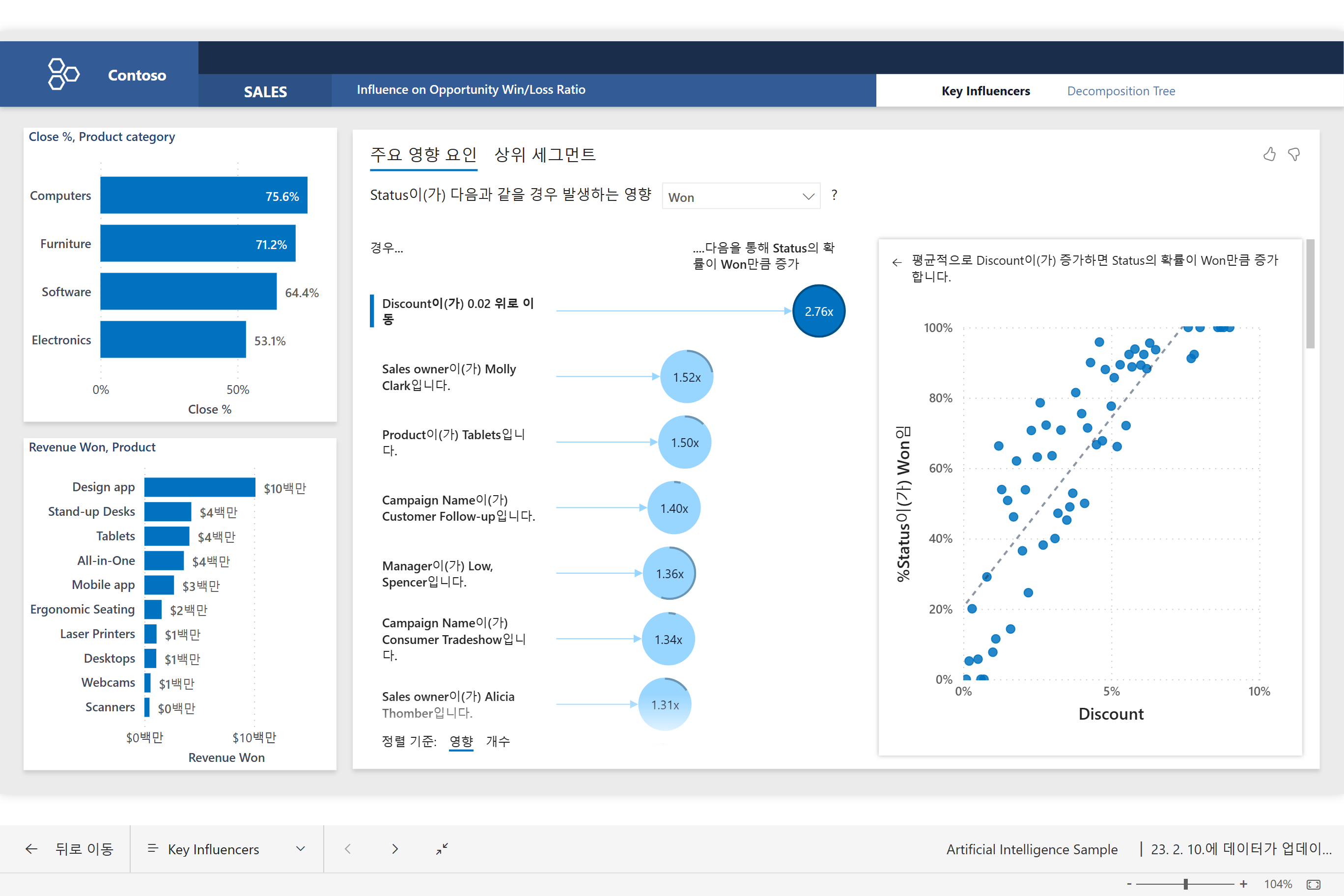Click the fit to page icon

click(x=1313, y=884)
